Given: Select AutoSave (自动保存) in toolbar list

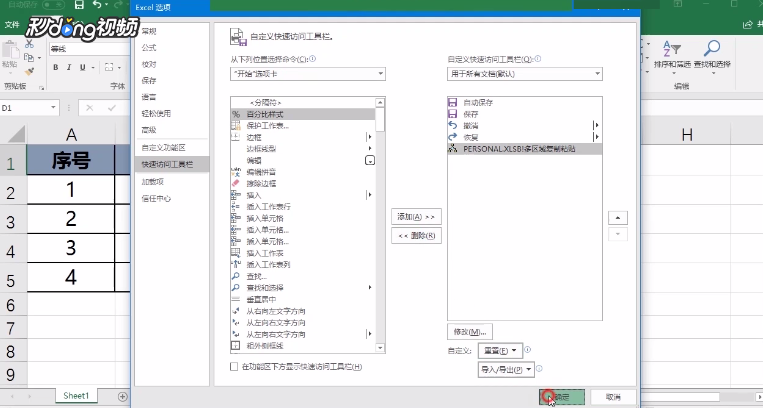Looking at the screenshot, I should click(x=525, y=102).
